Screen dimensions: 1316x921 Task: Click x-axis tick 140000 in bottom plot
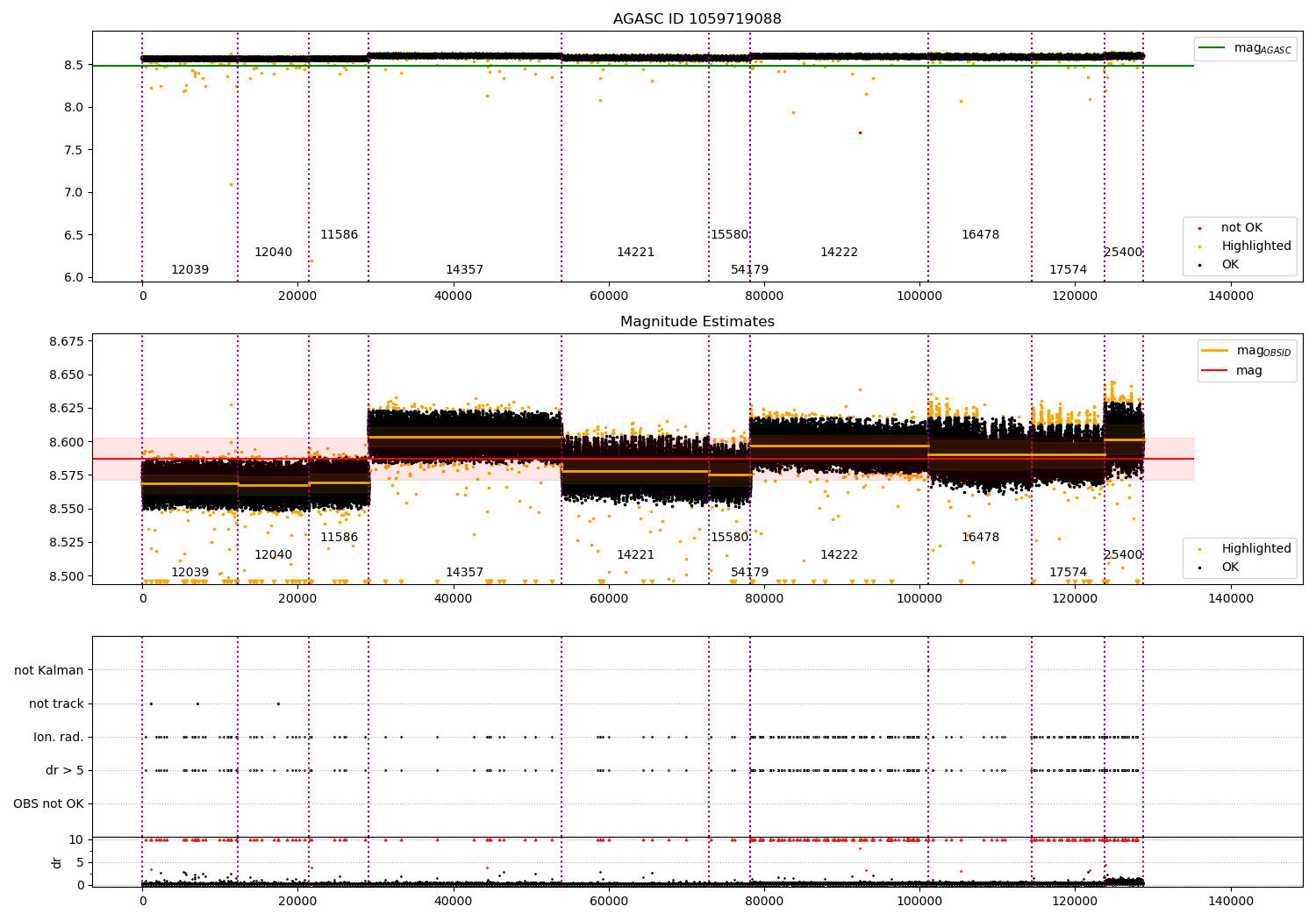tap(1231, 902)
